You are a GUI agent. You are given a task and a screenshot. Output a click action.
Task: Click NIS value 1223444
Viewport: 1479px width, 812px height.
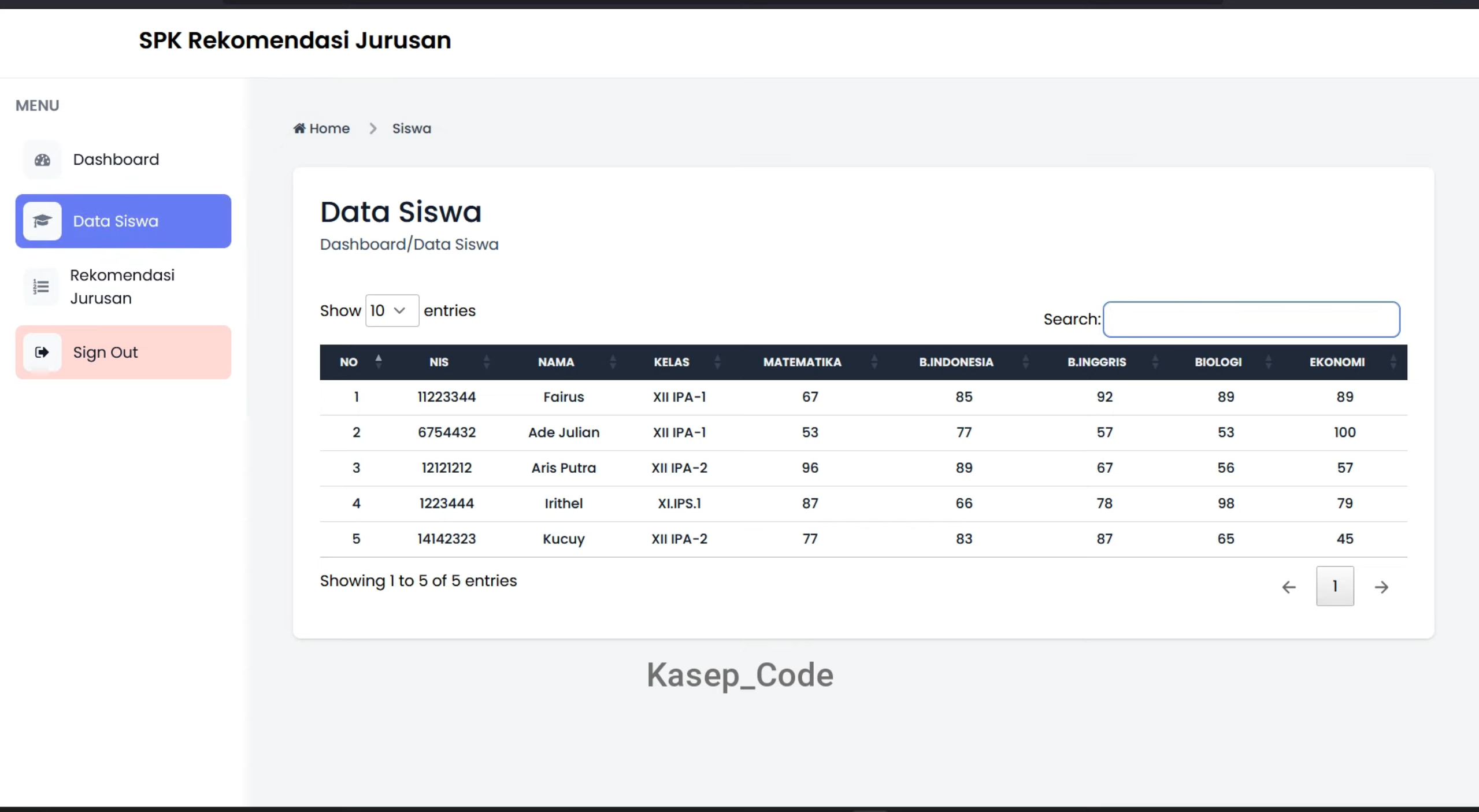click(447, 503)
